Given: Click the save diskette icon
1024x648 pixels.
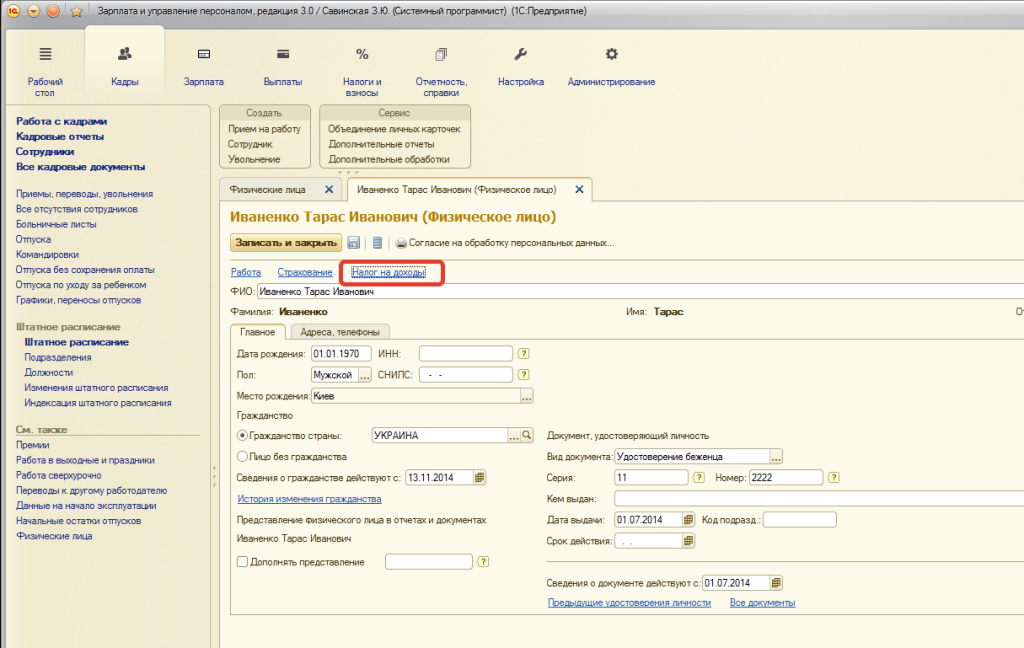Looking at the screenshot, I should tap(353, 243).
